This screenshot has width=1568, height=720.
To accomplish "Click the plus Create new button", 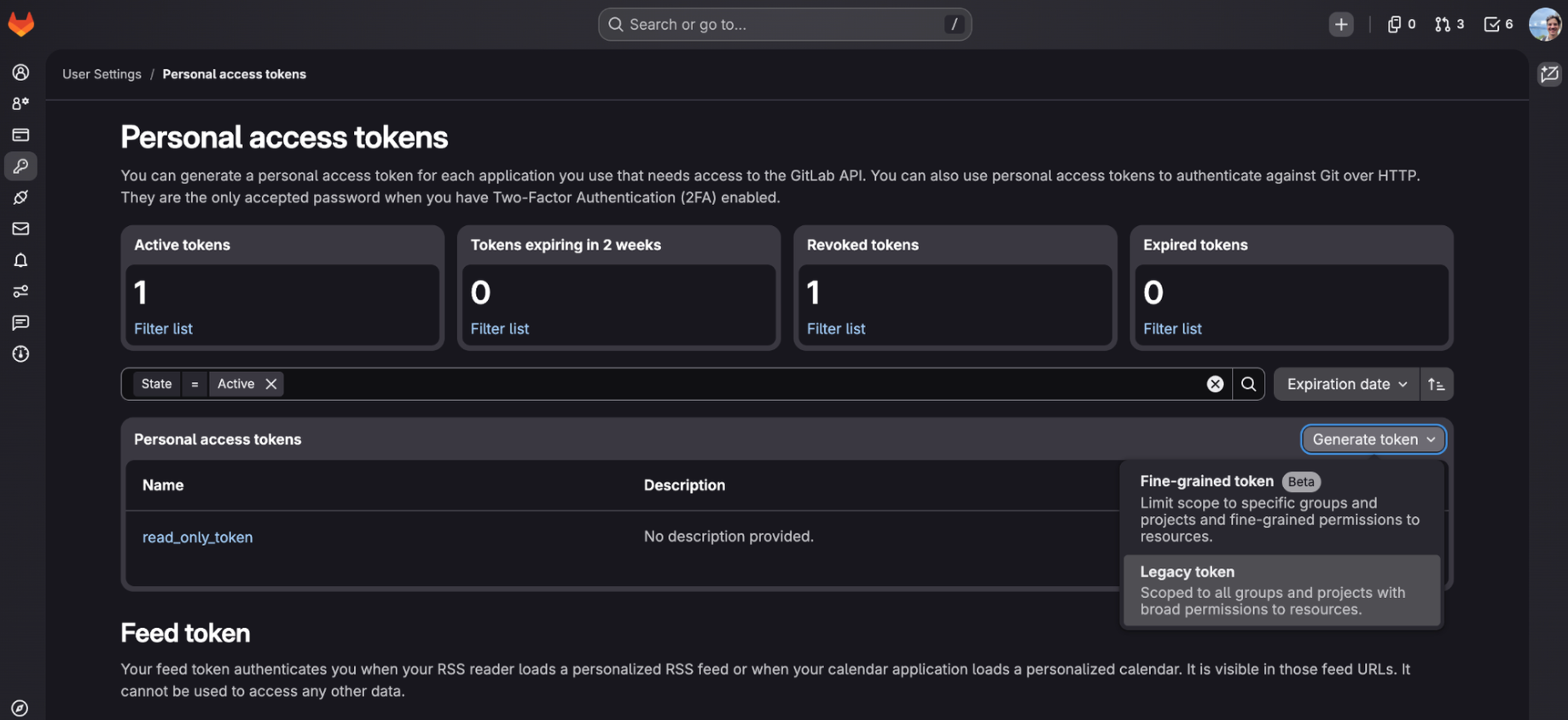I will [1341, 25].
